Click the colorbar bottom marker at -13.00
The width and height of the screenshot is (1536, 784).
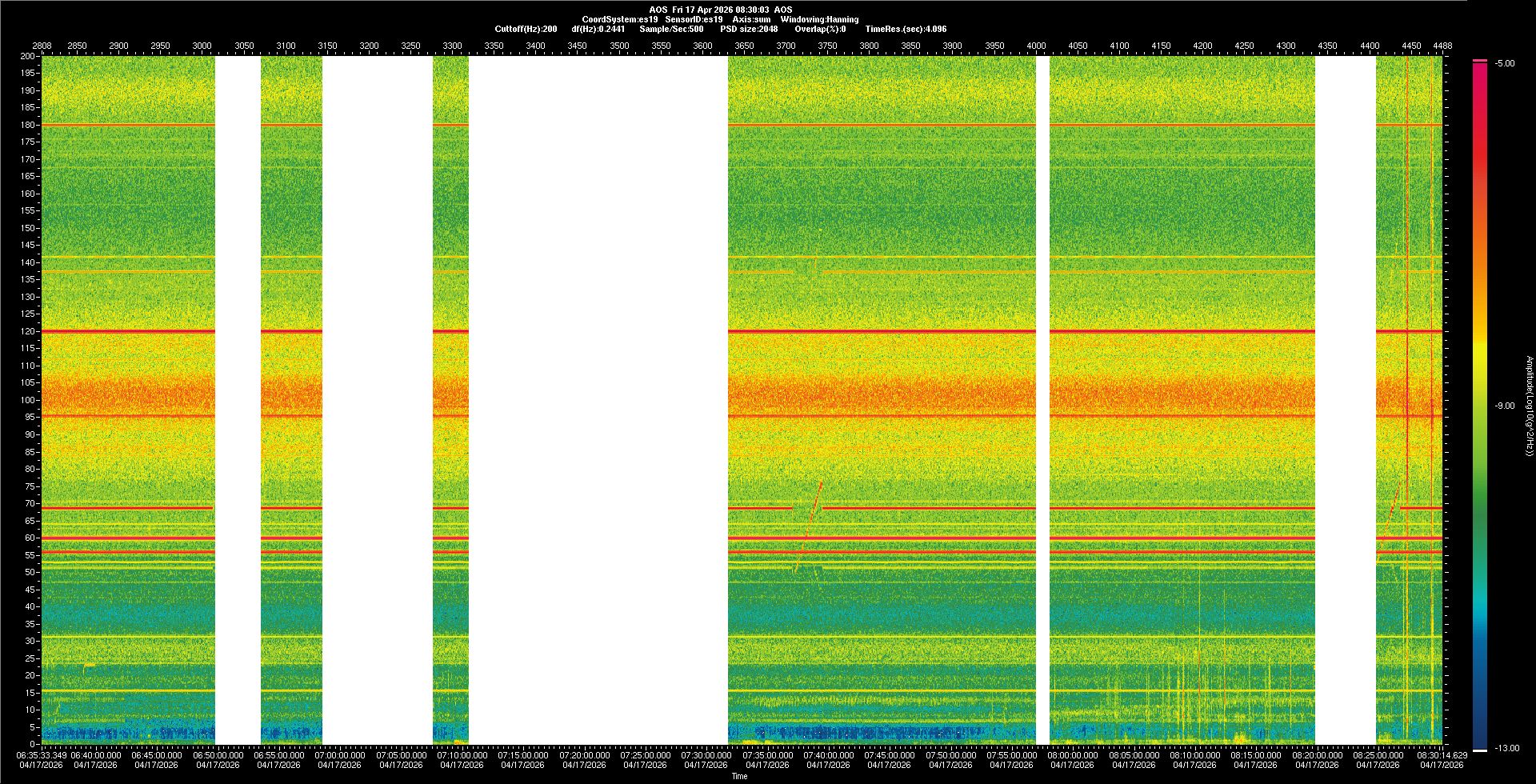click(x=1480, y=750)
